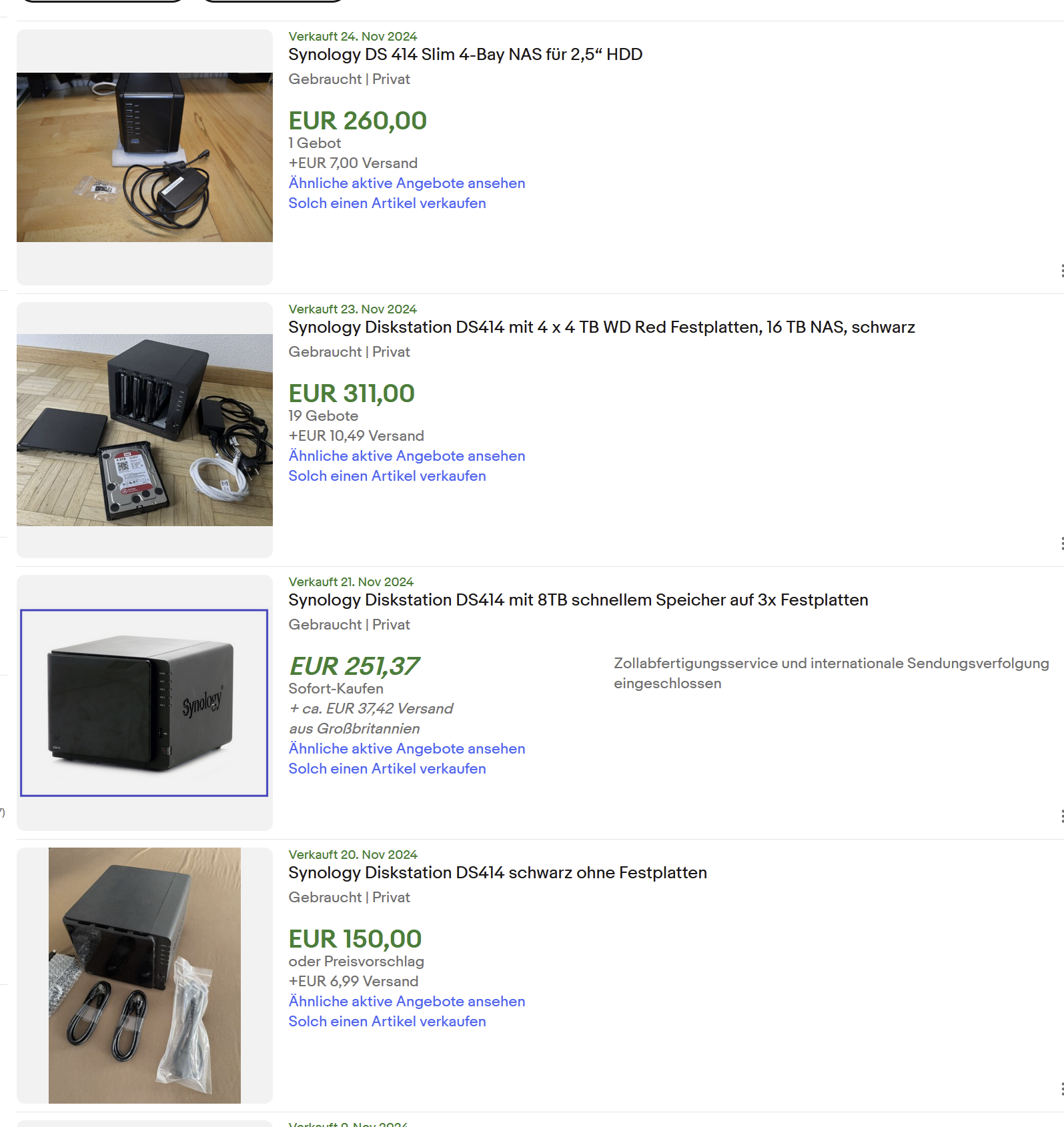View similar active offers for EUR 311,00 item

406,456
